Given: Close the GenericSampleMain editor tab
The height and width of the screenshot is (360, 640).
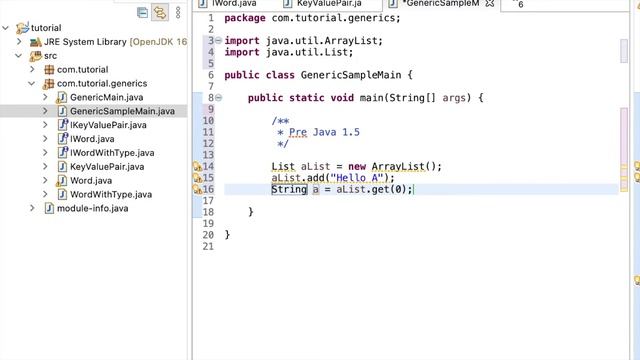Looking at the screenshot, I should tap(490, 4).
